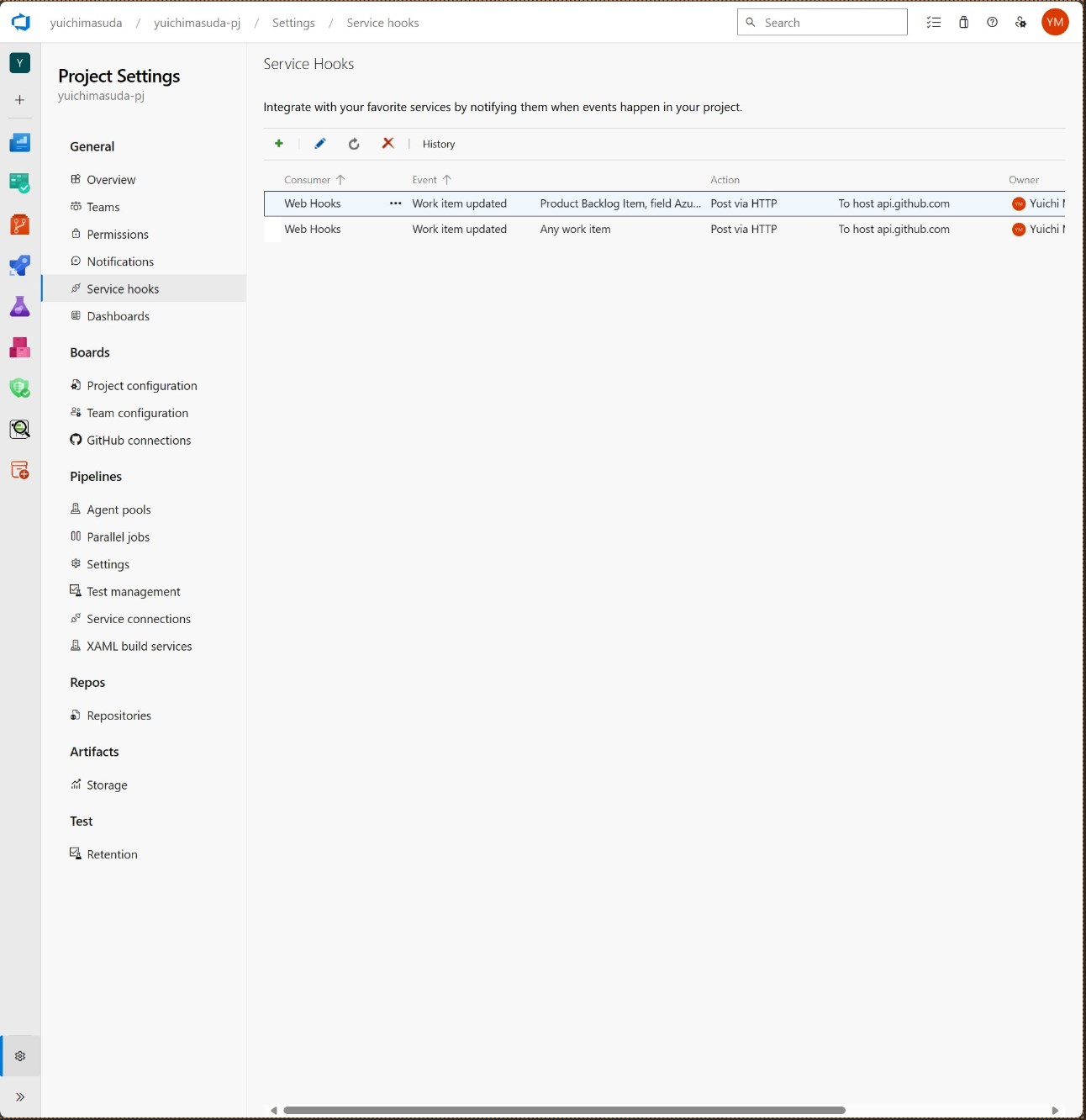This screenshot has width=1086, height=1120.
Task: Refresh subscriptions with the refresh icon
Action: click(353, 144)
